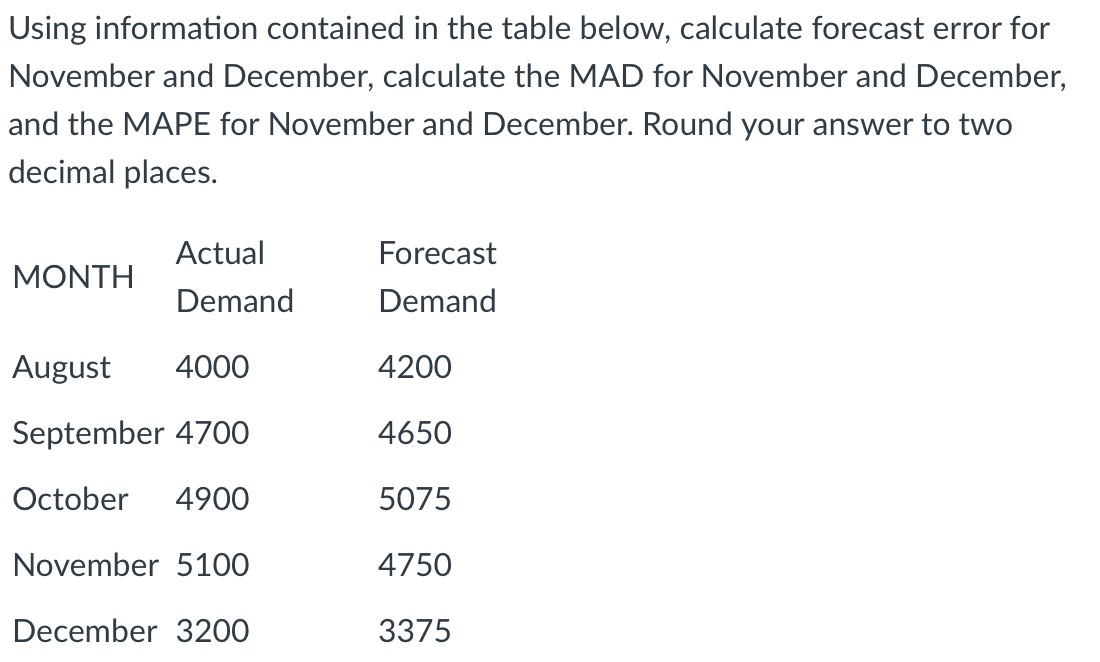Select the September row label
1100x662 pixels.
[88, 433]
